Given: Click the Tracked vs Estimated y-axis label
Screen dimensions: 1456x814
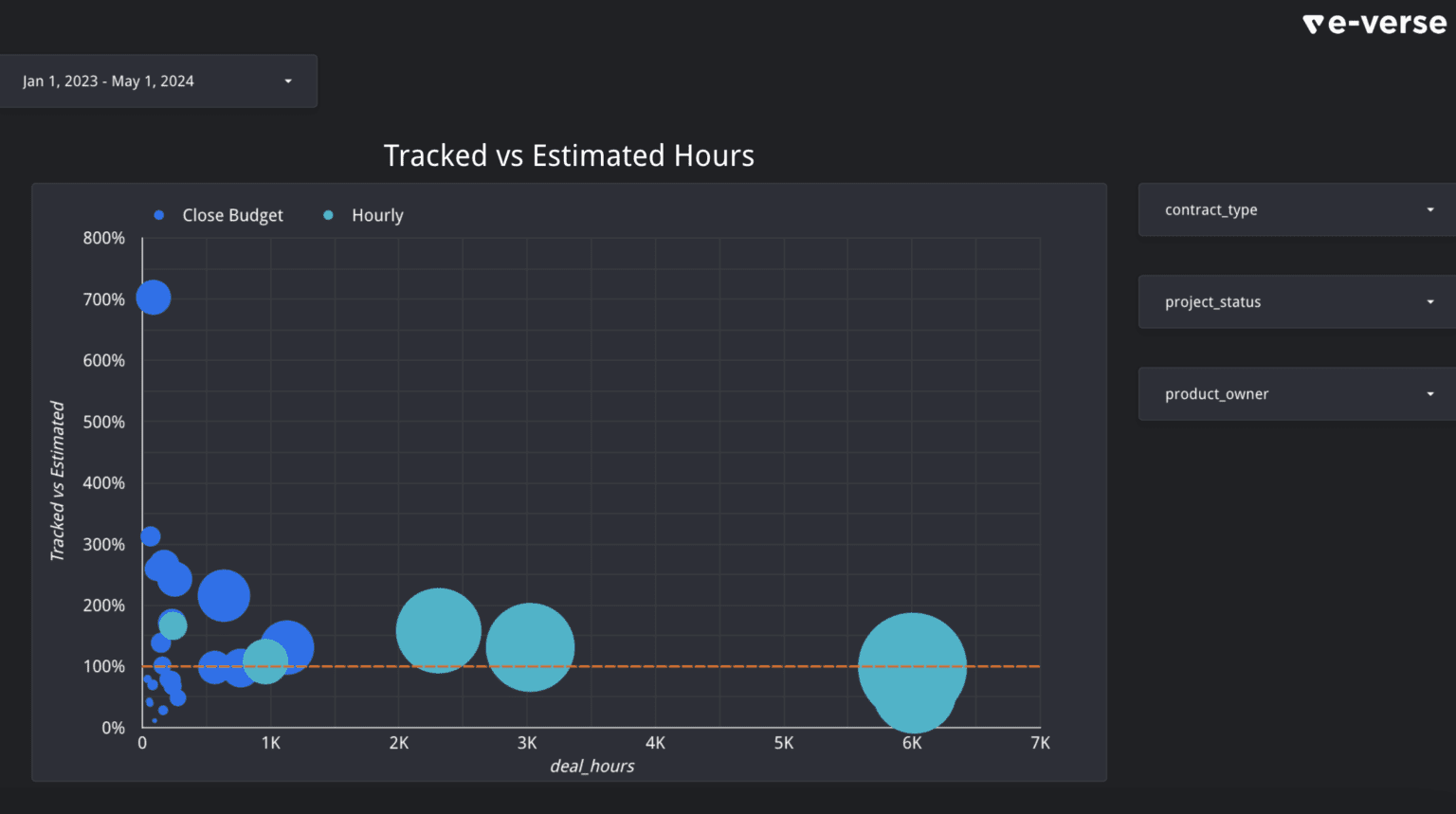Looking at the screenshot, I should 58,481.
